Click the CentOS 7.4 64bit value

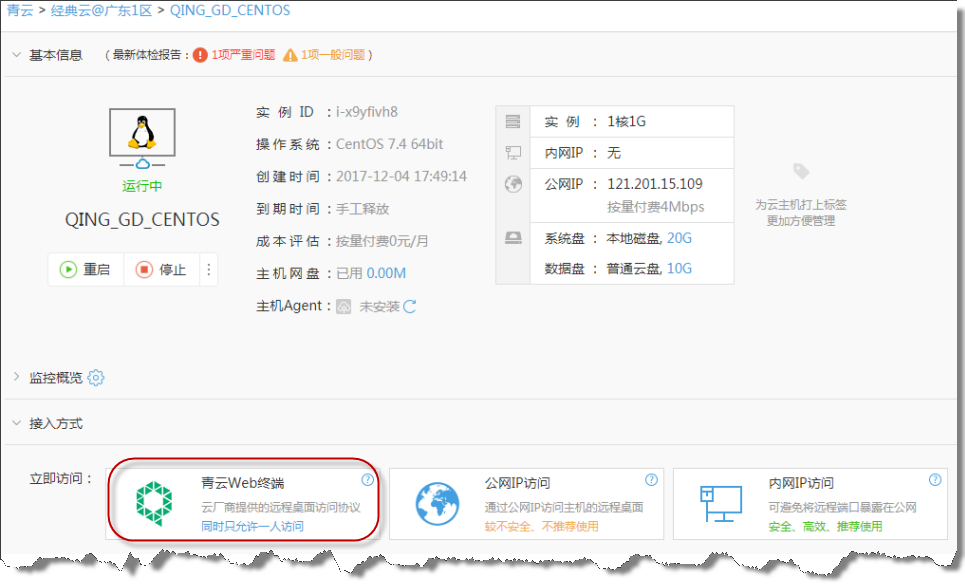coord(390,144)
